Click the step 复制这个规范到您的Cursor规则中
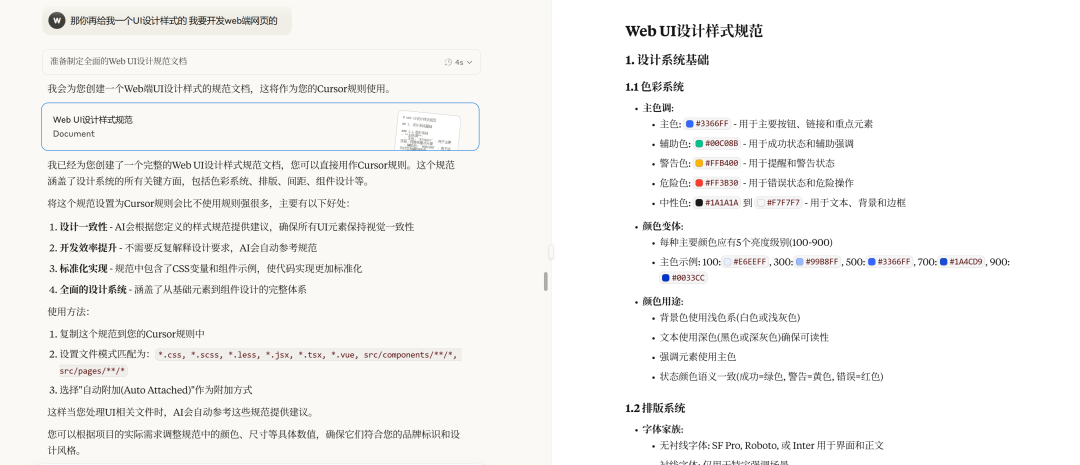 [x=132, y=334]
